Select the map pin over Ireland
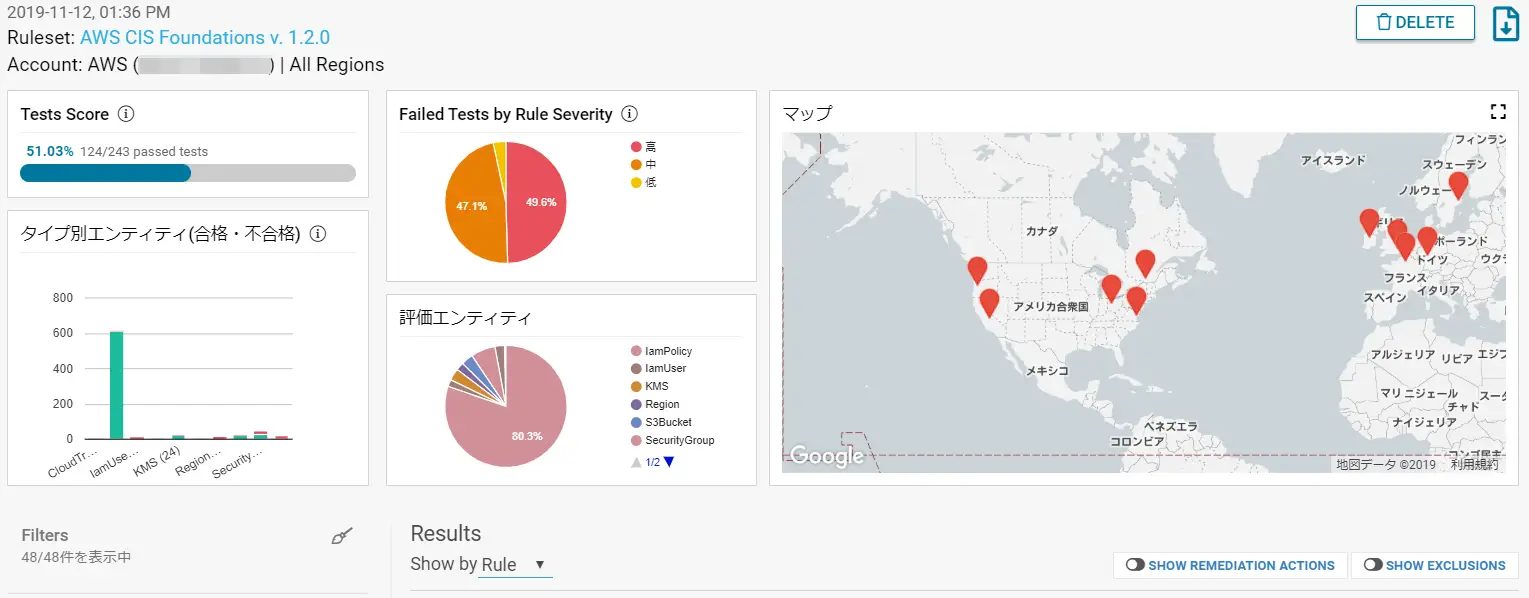The width and height of the screenshot is (1529, 598). (1369, 223)
